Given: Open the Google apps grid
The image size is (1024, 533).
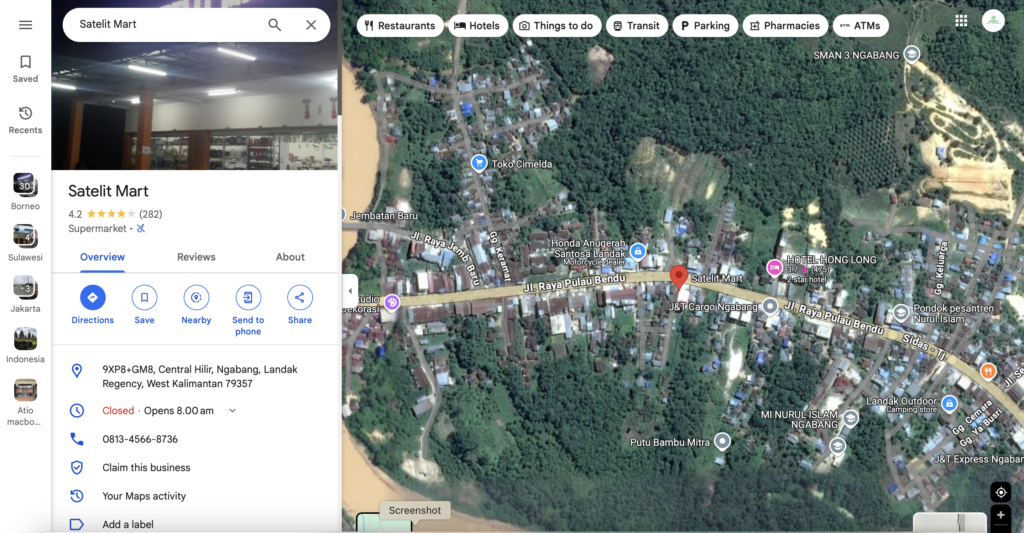Looking at the screenshot, I should pos(961,21).
